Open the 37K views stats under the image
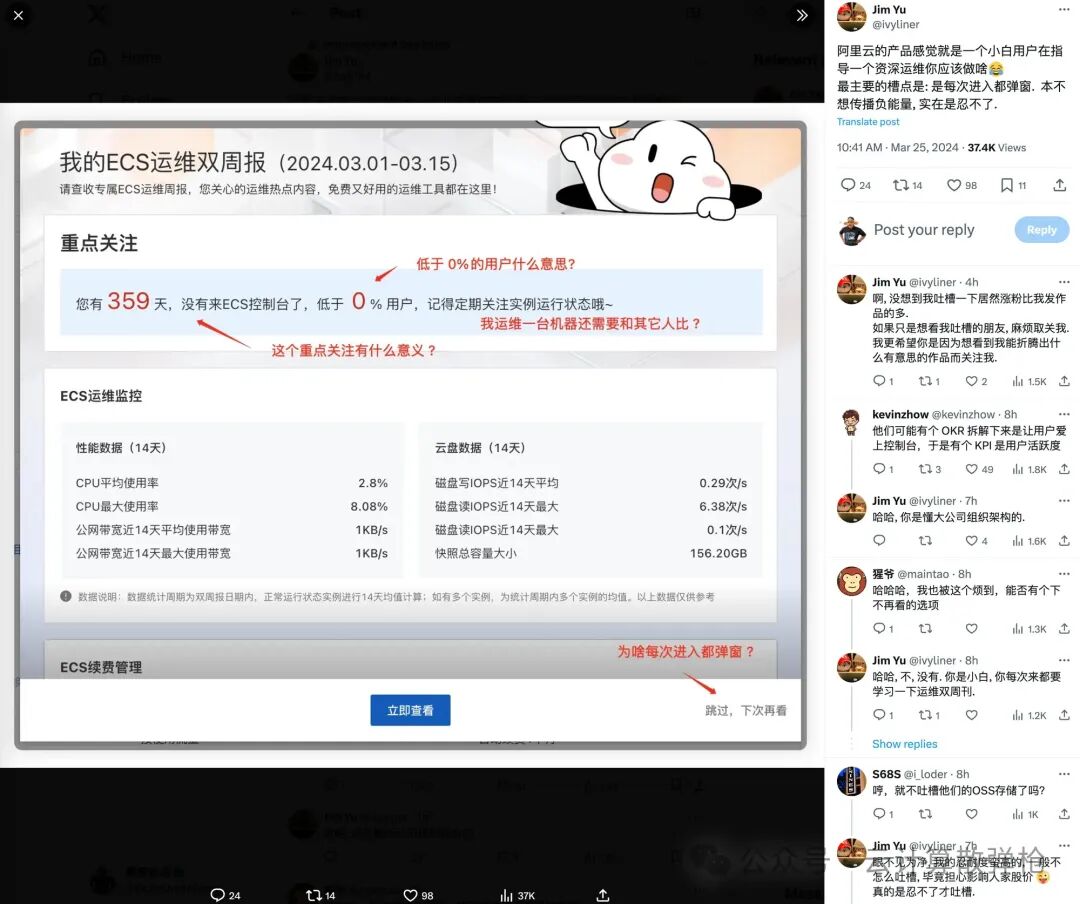This screenshot has width=1080, height=904. (517, 895)
